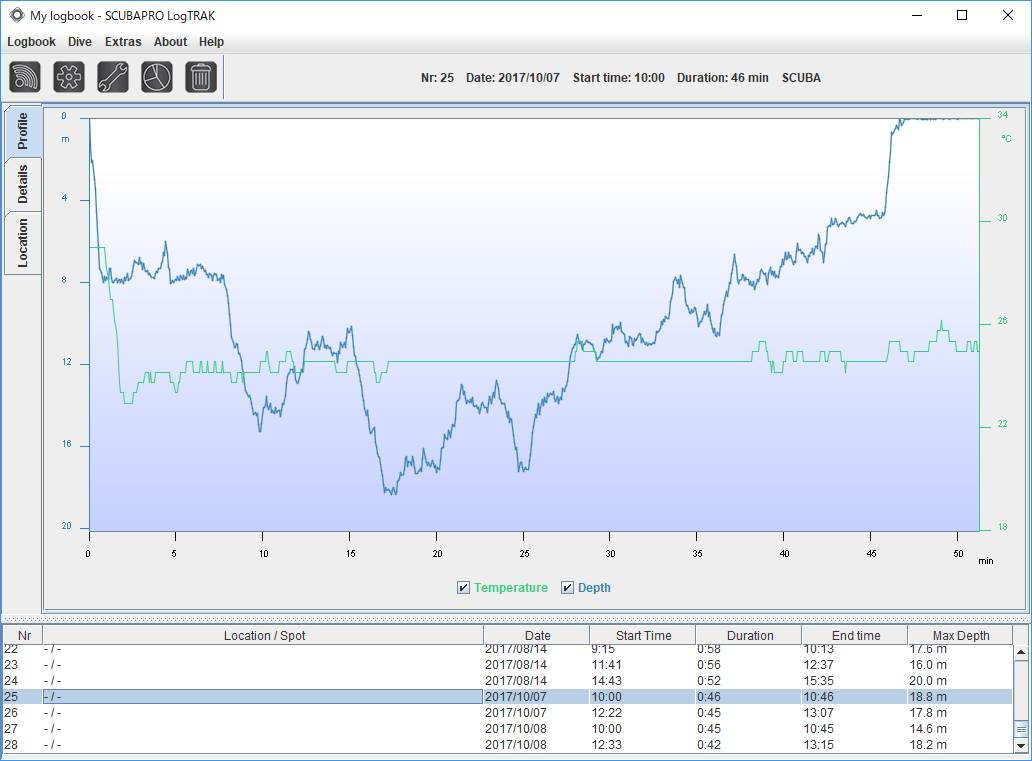Open the pie chart statistics icon
The image size is (1032, 761).
[x=157, y=77]
